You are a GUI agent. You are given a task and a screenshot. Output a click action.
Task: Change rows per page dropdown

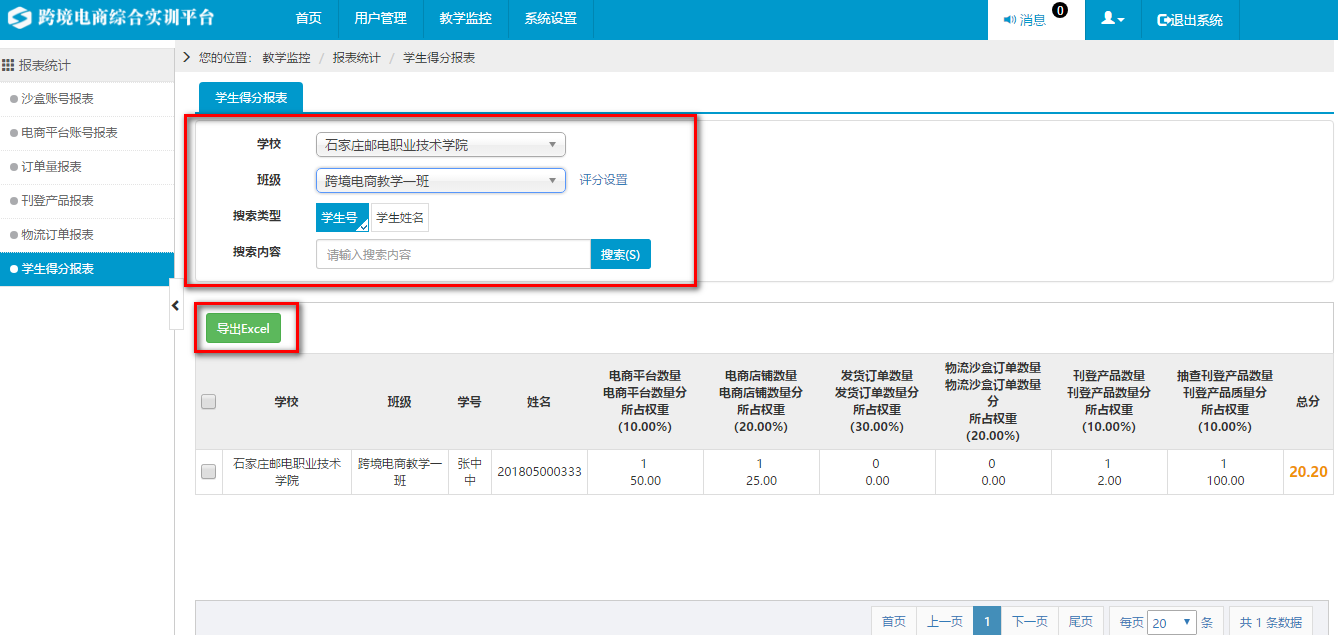[x=1171, y=622]
